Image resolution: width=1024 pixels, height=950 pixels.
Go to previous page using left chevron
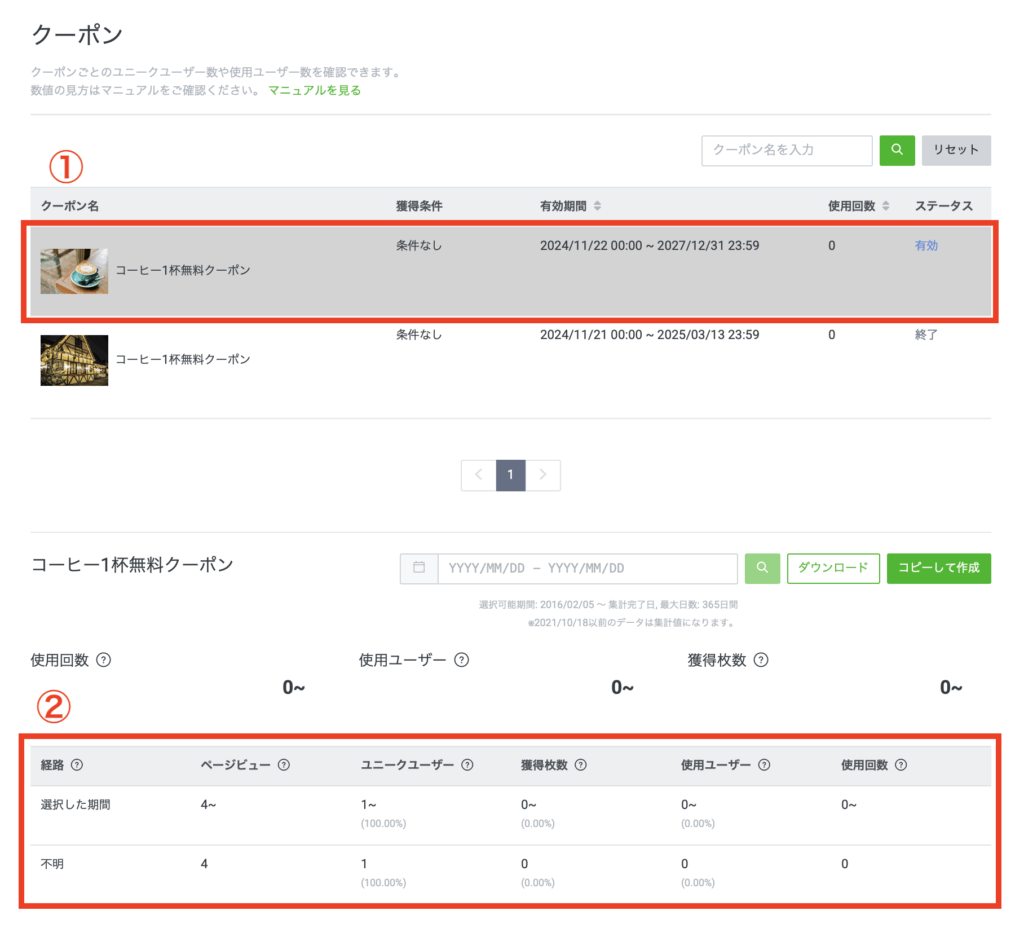pyautogui.click(x=478, y=475)
